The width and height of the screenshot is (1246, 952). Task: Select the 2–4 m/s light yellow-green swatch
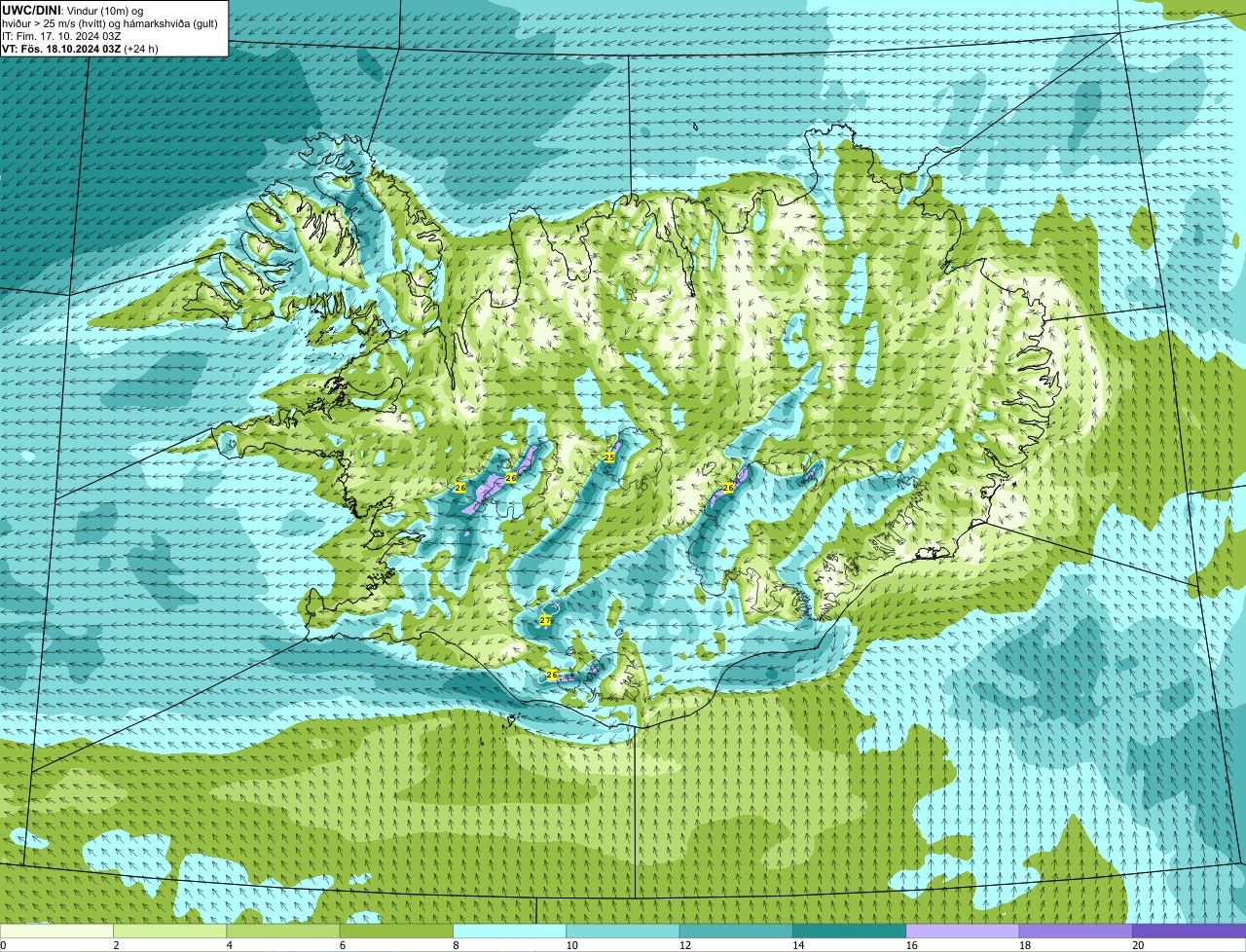[171, 931]
